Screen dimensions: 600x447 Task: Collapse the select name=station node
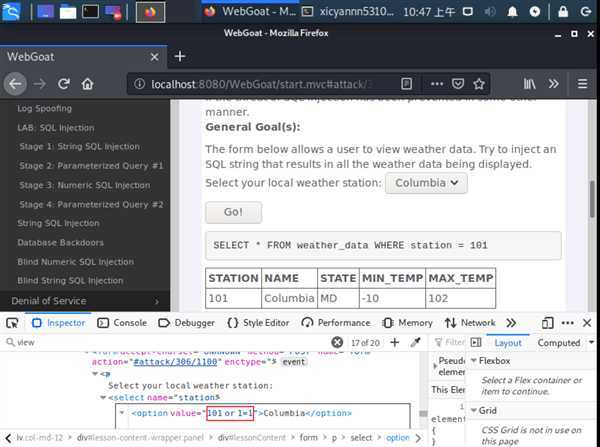pos(103,398)
